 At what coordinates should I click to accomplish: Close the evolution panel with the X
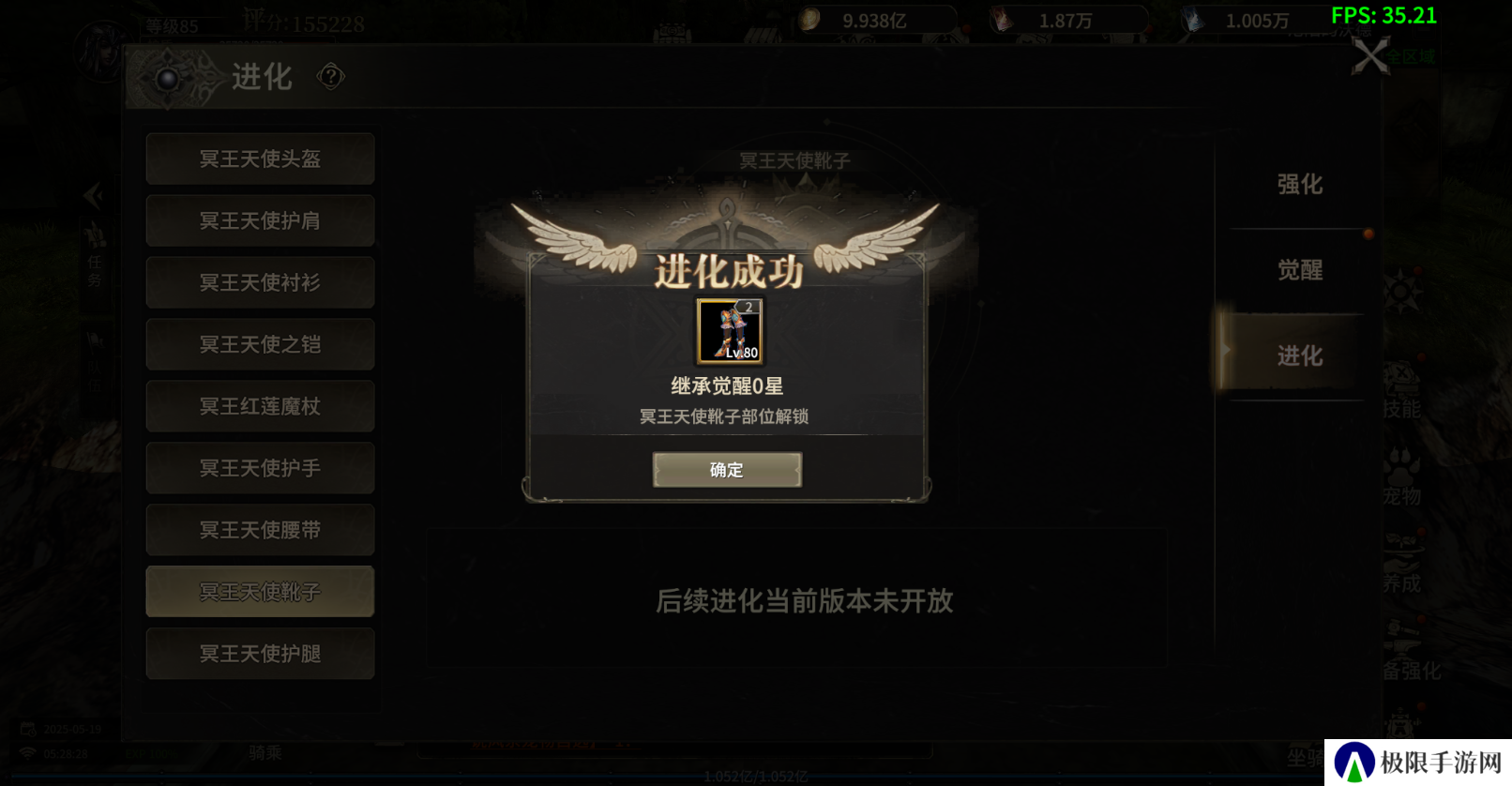click(1370, 56)
